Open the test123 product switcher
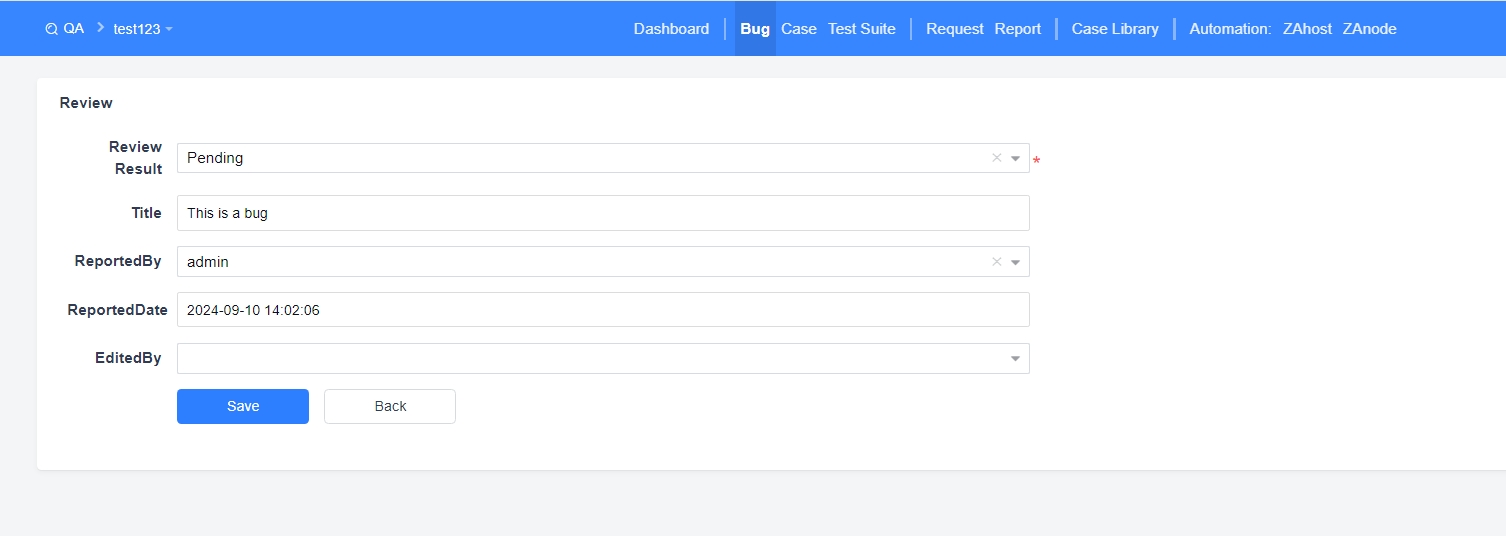1506x536 pixels. pyautogui.click(x=143, y=29)
